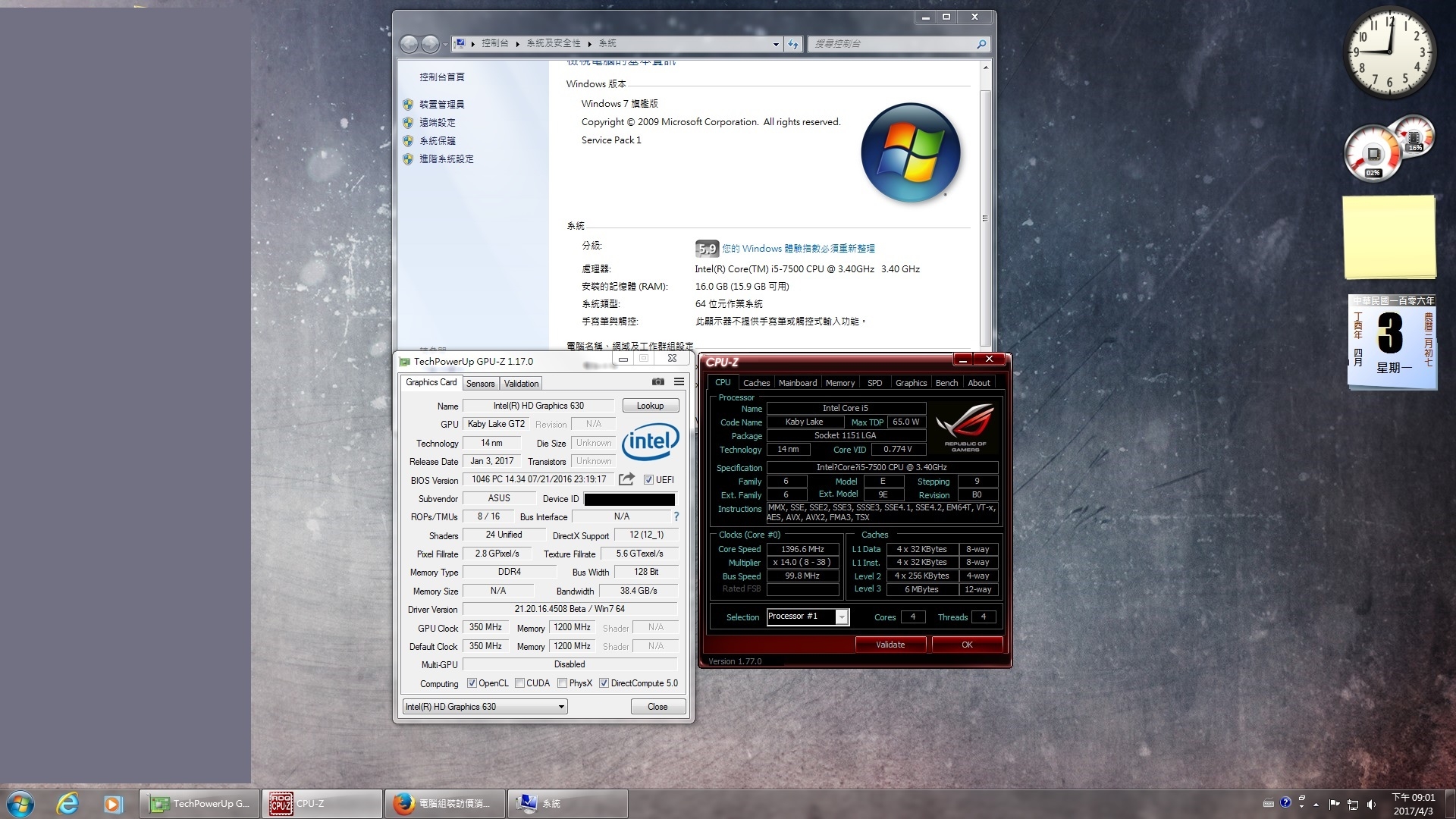This screenshot has width=1456, height=819.
Task: Show hidden tray icons arrow
Action: coord(1316,804)
